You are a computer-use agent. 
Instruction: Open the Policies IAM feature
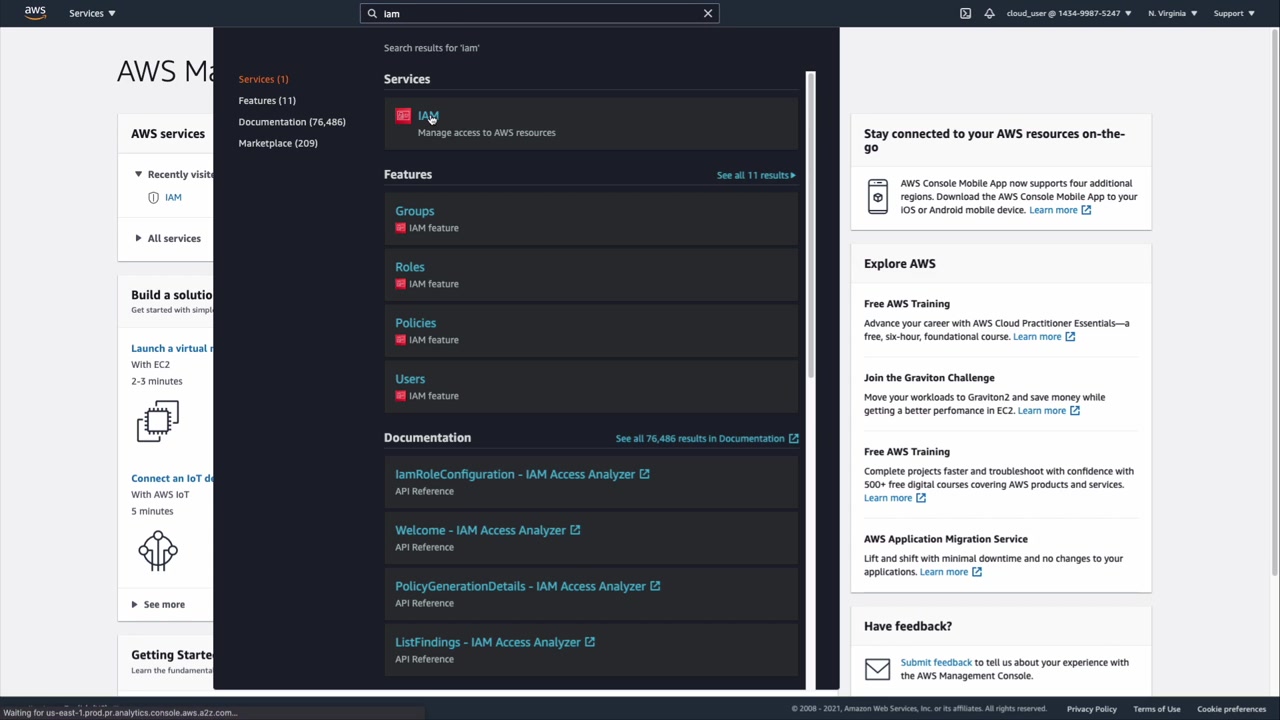point(415,323)
